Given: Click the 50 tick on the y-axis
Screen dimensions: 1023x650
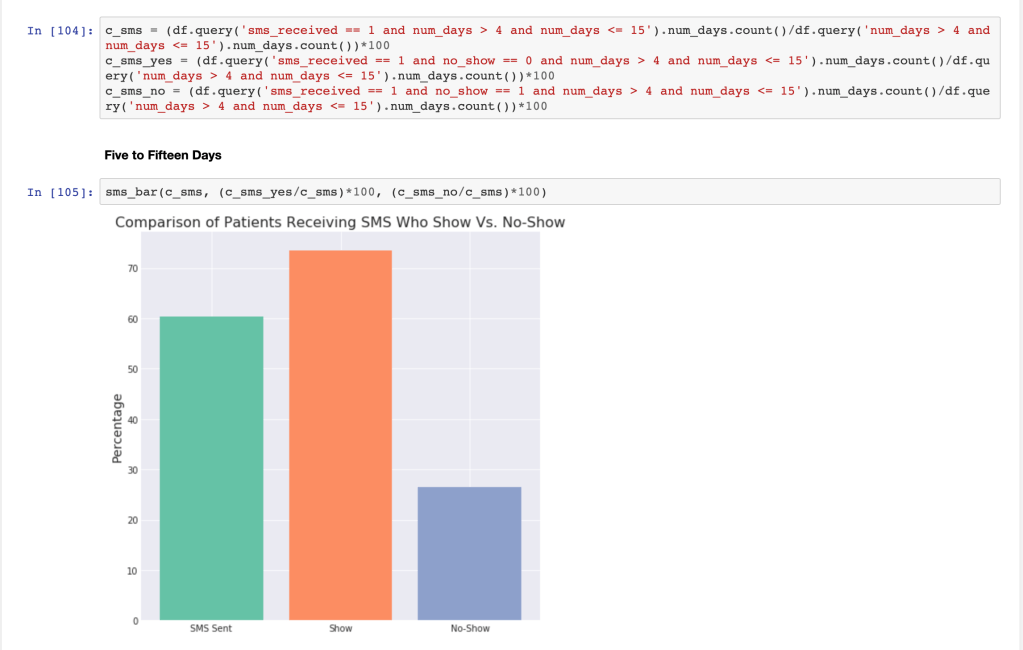Looking at the screenshot, I should click(x=132, y=370).
